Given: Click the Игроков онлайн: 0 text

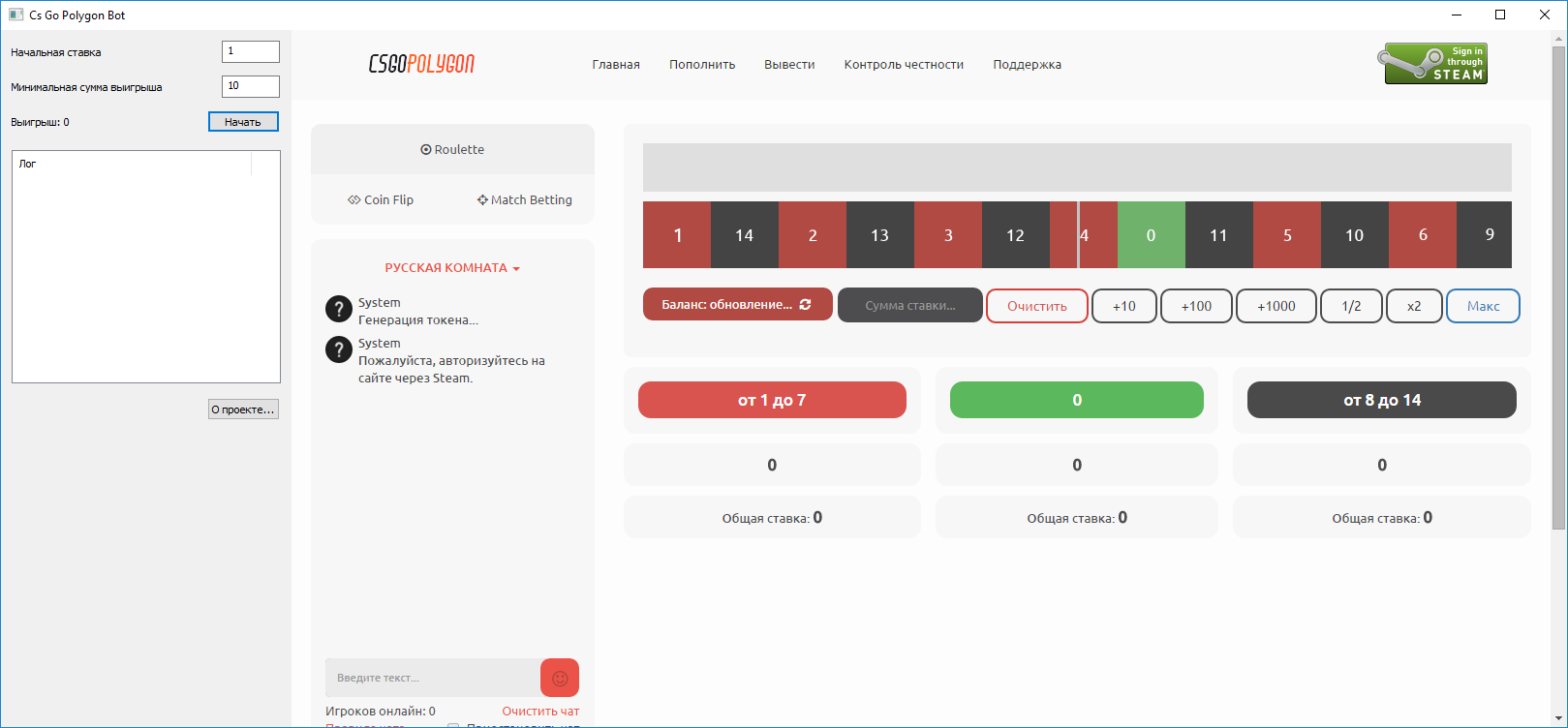Looking at the screenshot, I should point(381,711).
